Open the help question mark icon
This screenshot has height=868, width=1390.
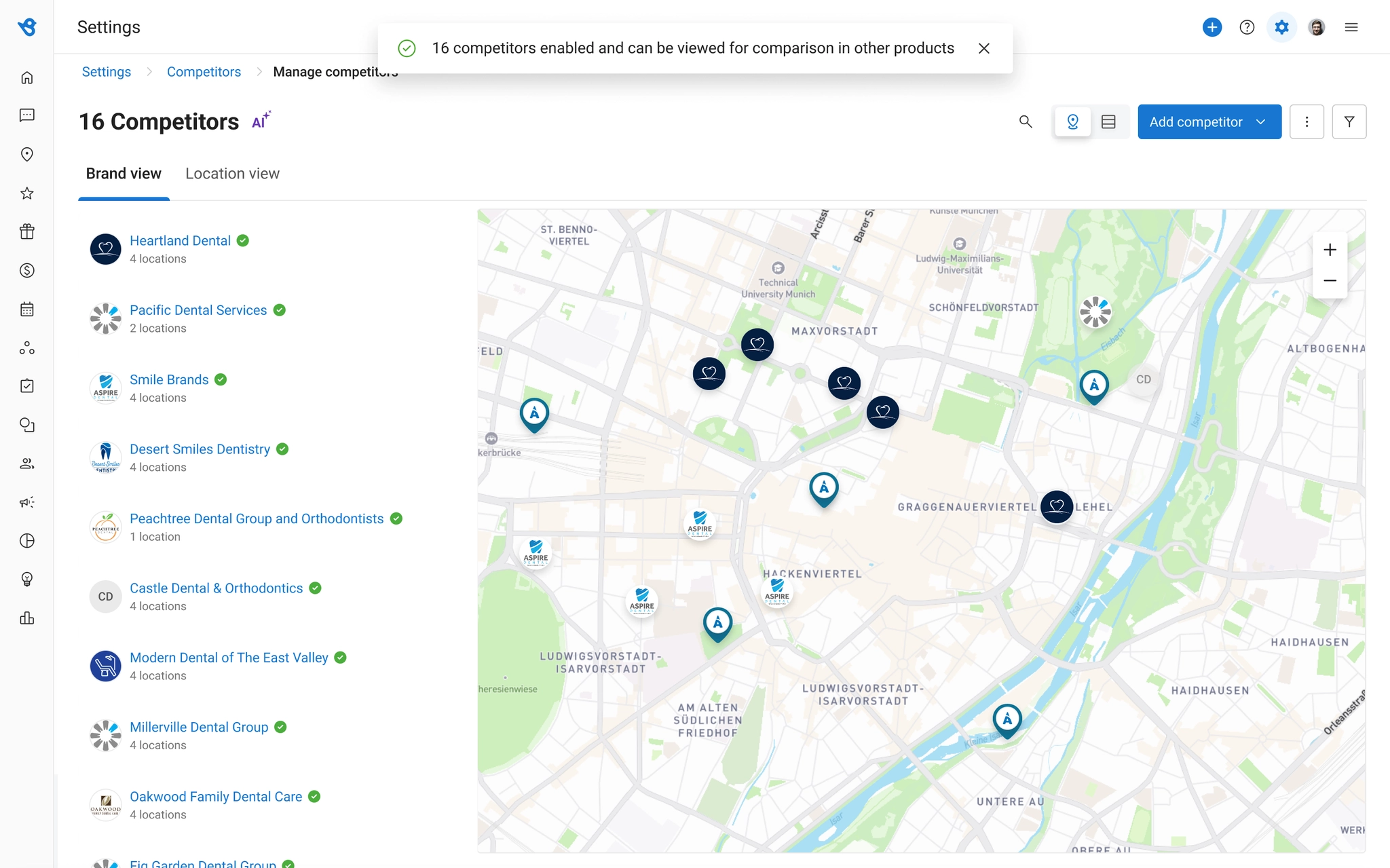(1247, 27)
